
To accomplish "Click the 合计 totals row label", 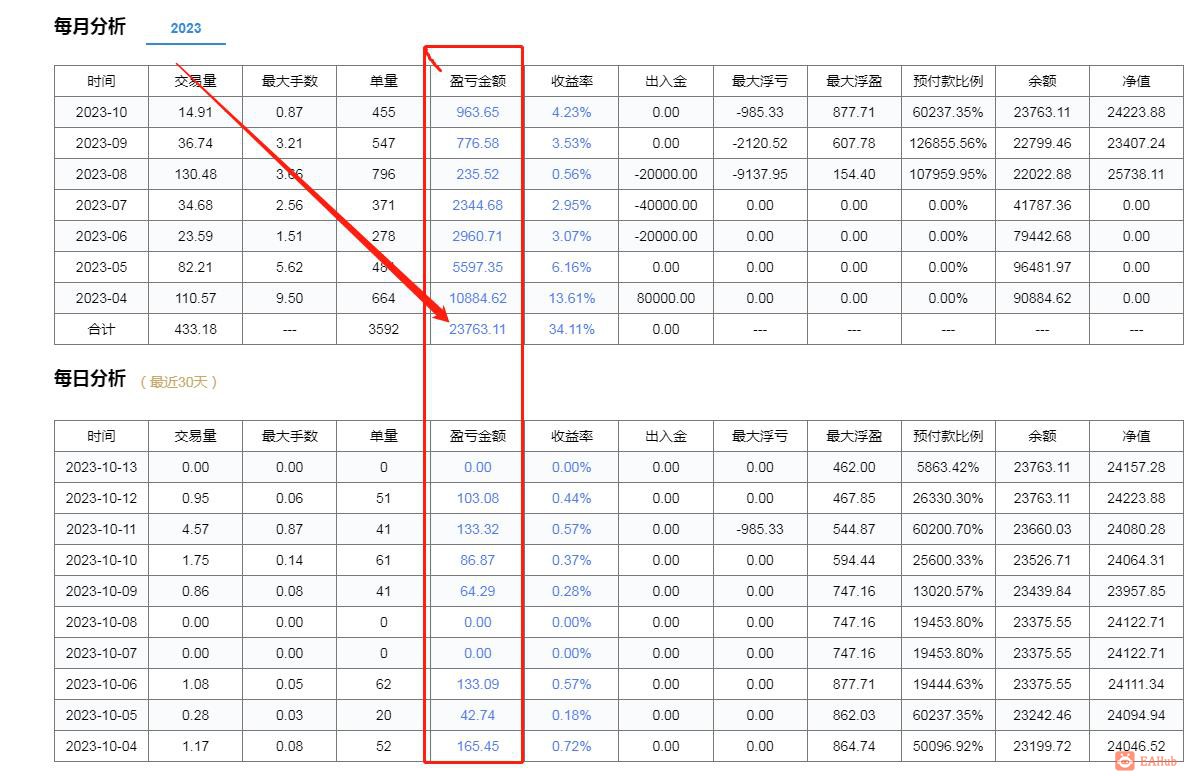I will 101,329.
